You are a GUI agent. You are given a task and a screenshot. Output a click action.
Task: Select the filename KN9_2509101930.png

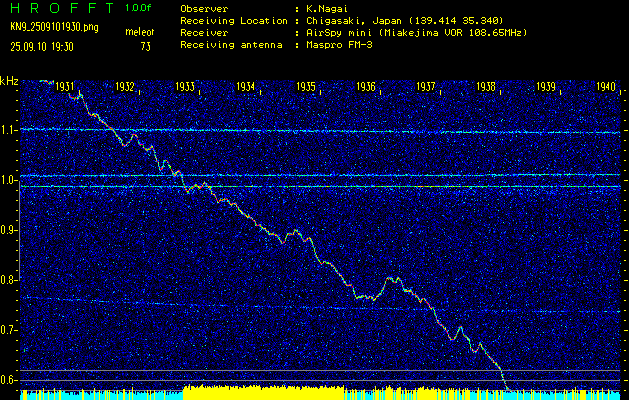point(54,27)
